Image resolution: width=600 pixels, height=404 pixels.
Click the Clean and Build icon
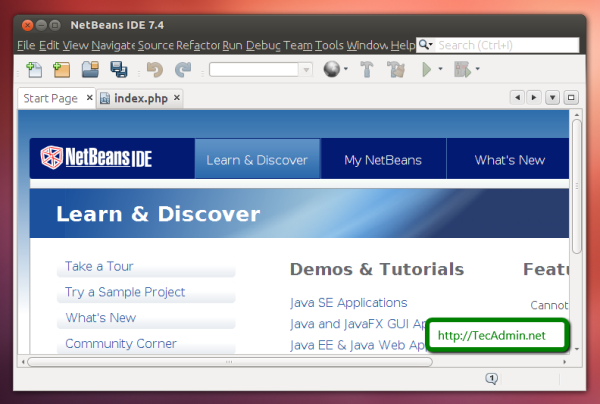(395, 69)
